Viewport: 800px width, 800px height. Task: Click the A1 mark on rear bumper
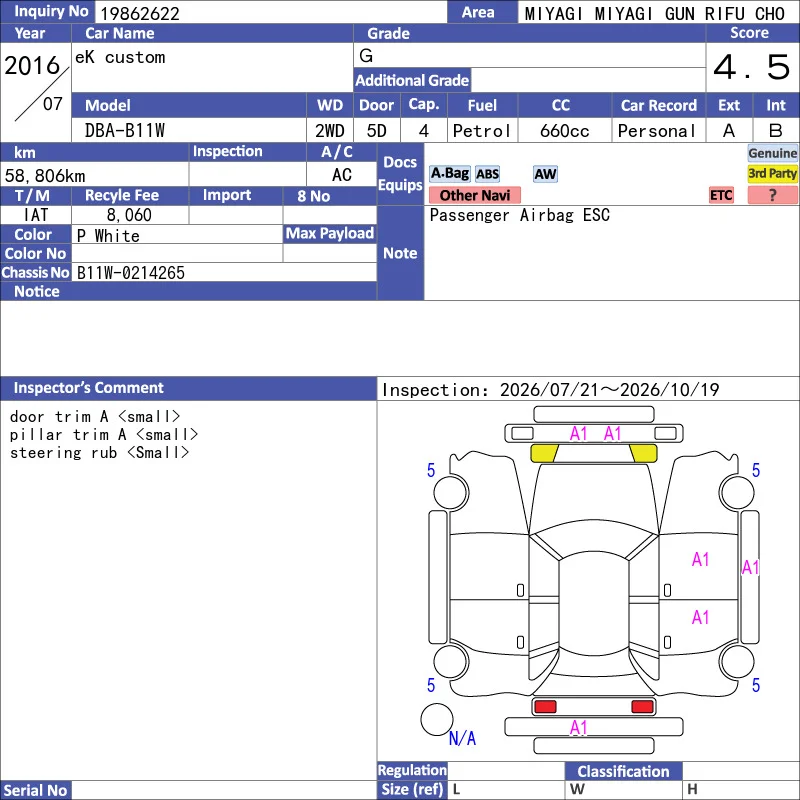click(x=579, y=728)
